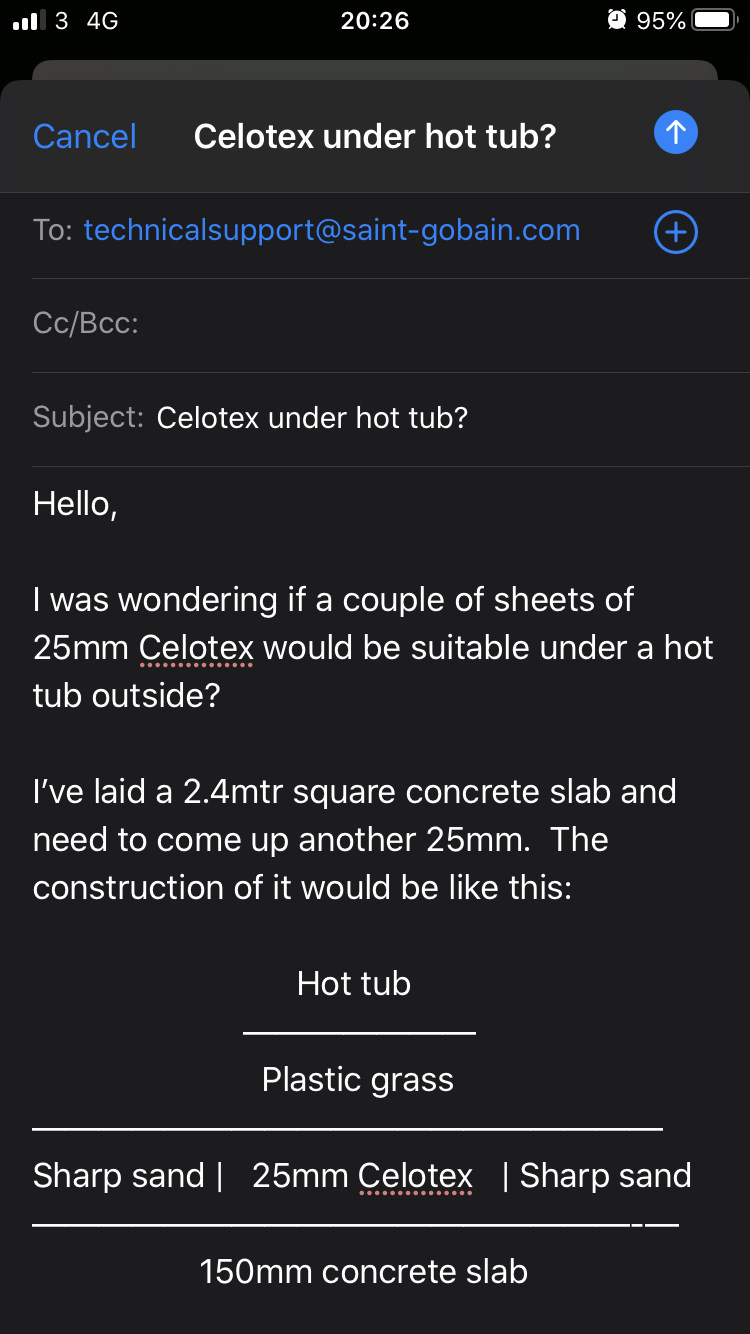This screenshot has width=750, height=1334.
Task: Tap the 'To:' field label
Action: (x=53, y=230)
